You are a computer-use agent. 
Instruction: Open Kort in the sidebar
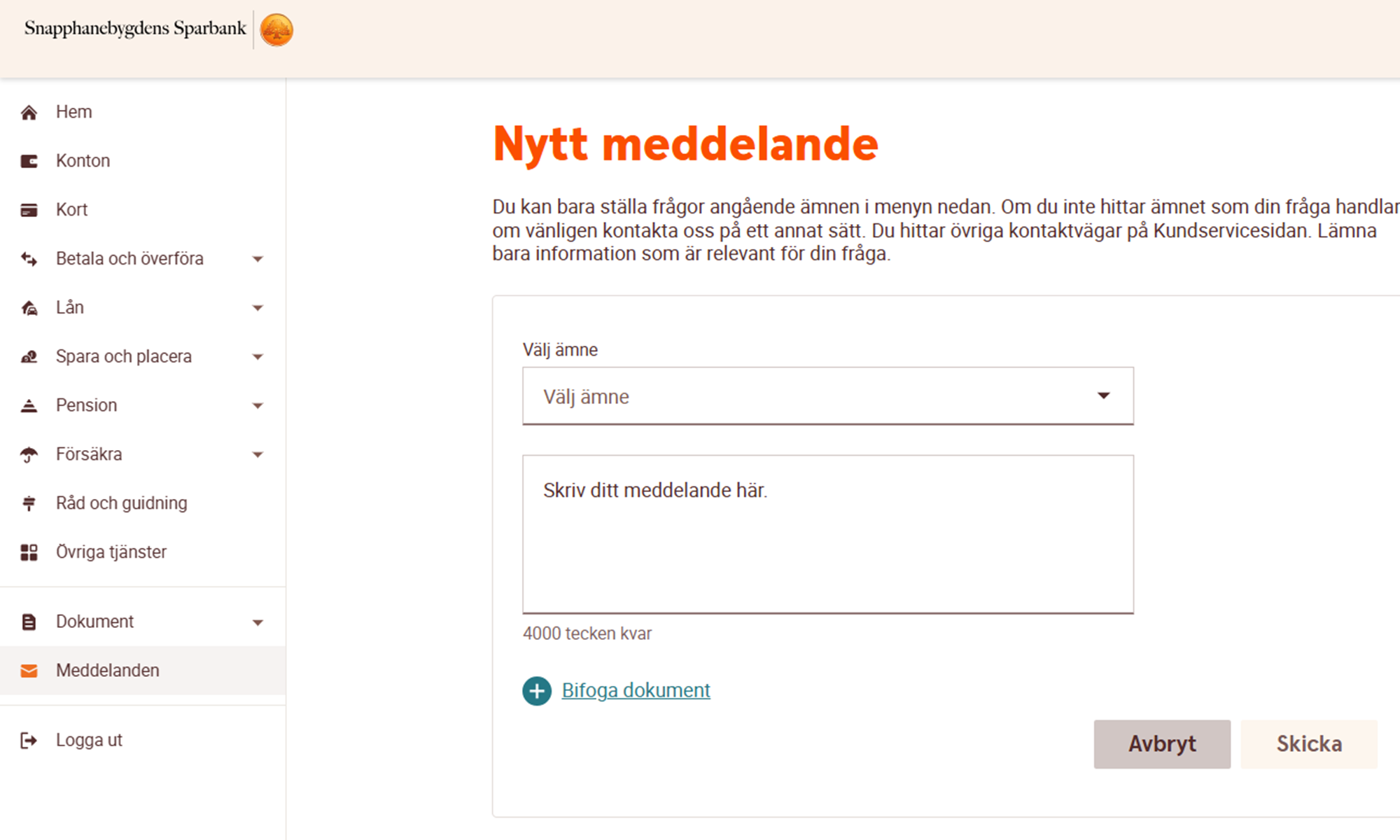click(143, 210)
